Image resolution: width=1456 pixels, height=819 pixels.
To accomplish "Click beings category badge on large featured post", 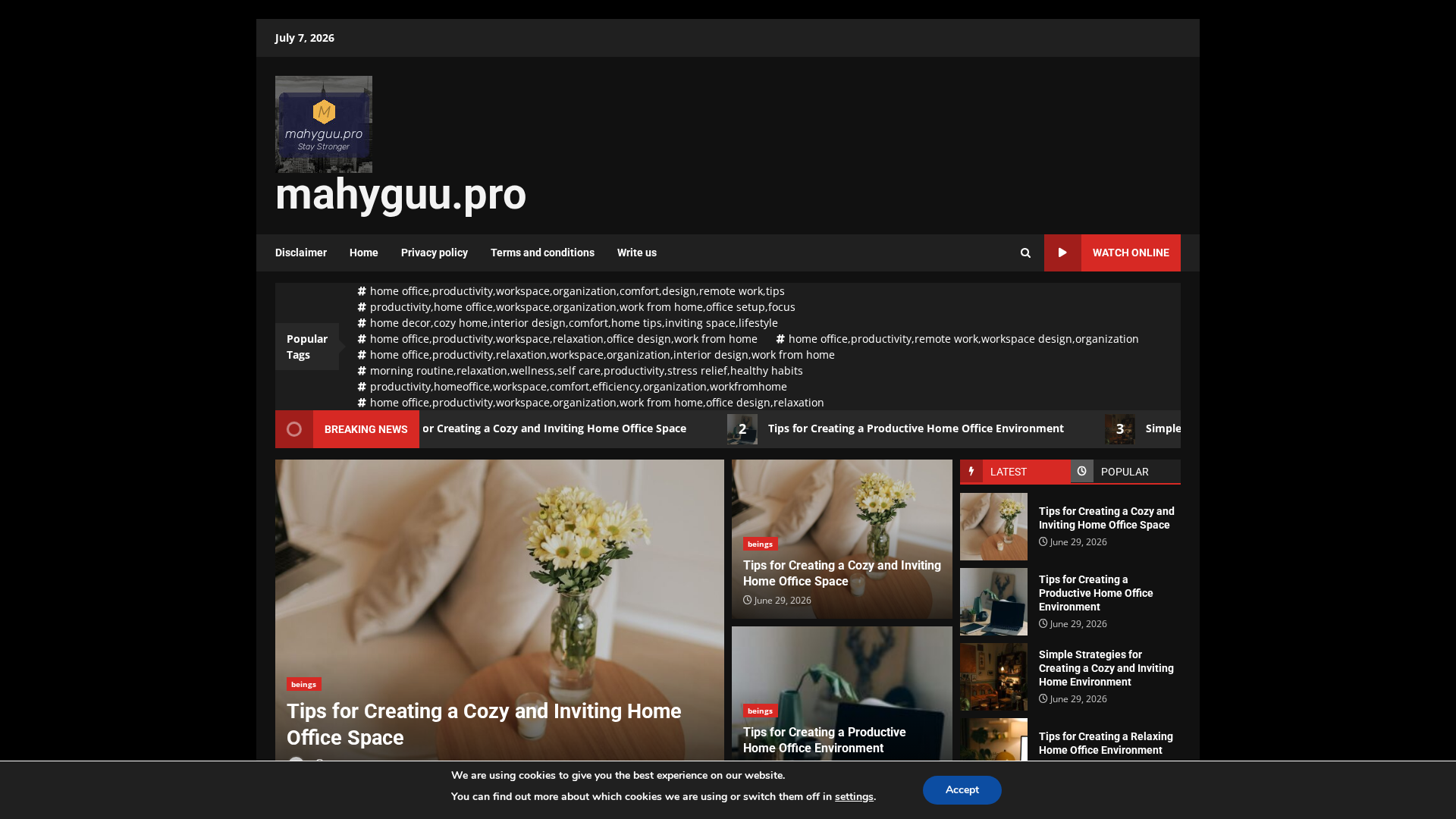I will pyautogui.click(x=303, y=684).
